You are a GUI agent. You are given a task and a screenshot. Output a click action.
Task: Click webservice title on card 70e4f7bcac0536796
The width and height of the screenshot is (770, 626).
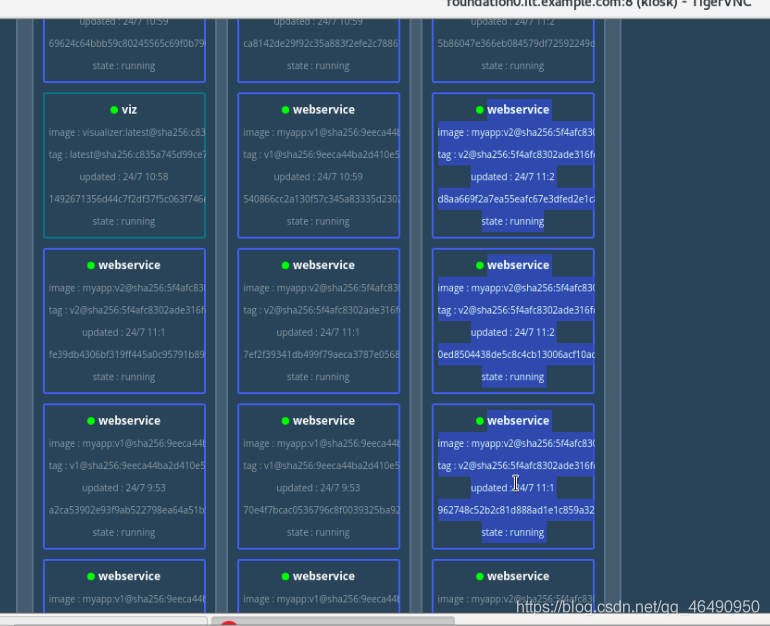(324, 421)
